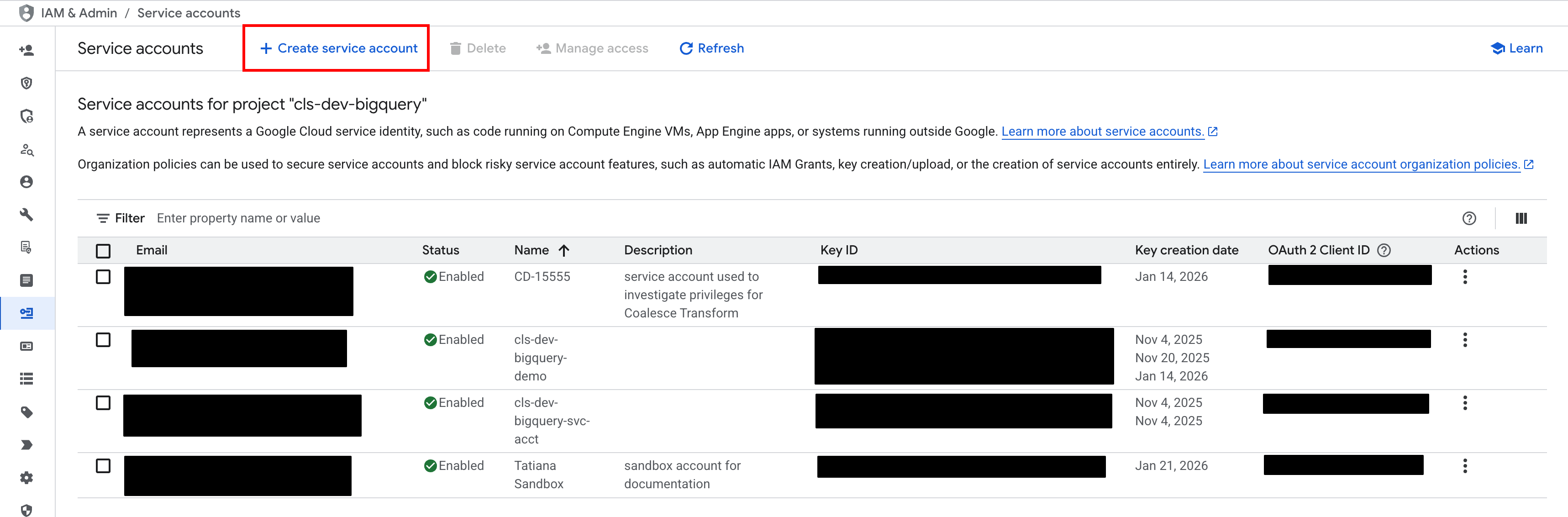1568x517 pixels.
Task: Click IAM & Admin in the breadcrumb
Action: tap(78, 12)
